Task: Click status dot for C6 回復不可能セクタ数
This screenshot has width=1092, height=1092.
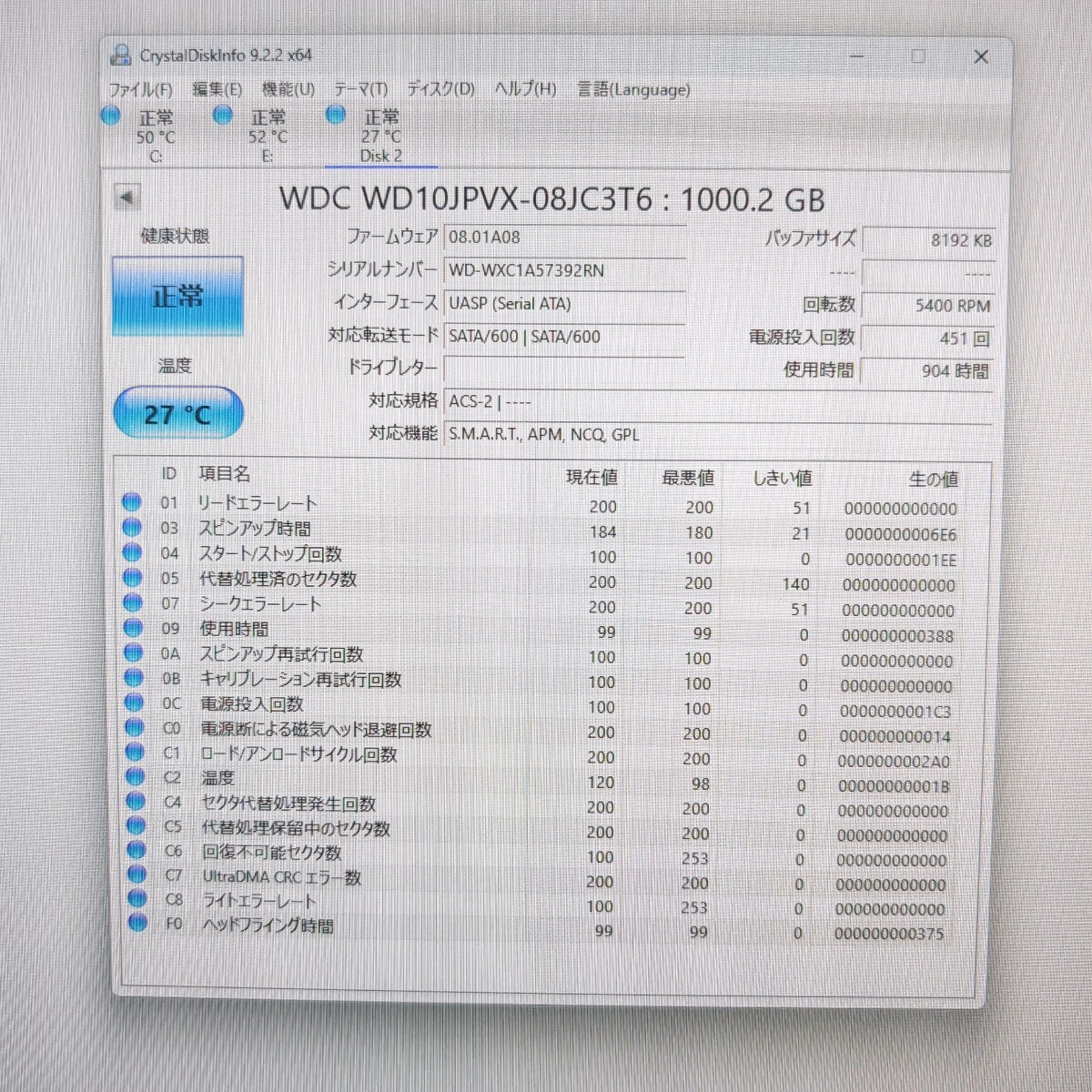Action: tap(136, 850)
